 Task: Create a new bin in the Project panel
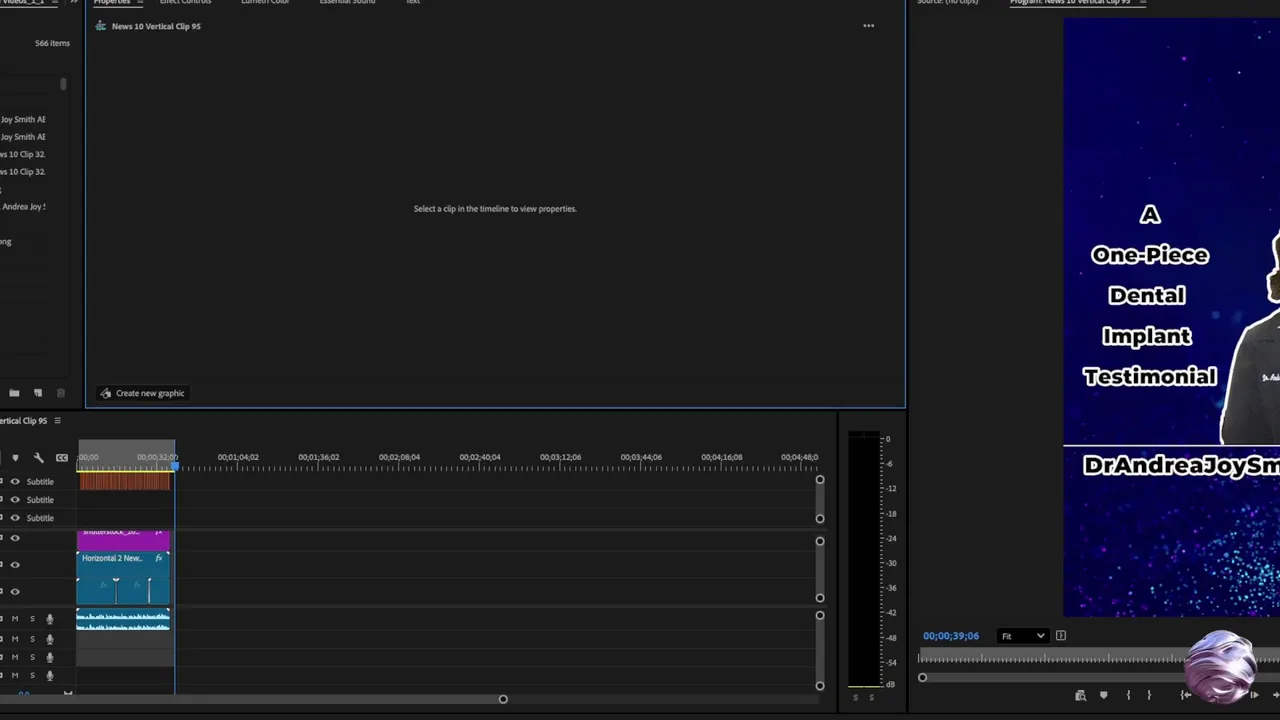coord(14,393)
